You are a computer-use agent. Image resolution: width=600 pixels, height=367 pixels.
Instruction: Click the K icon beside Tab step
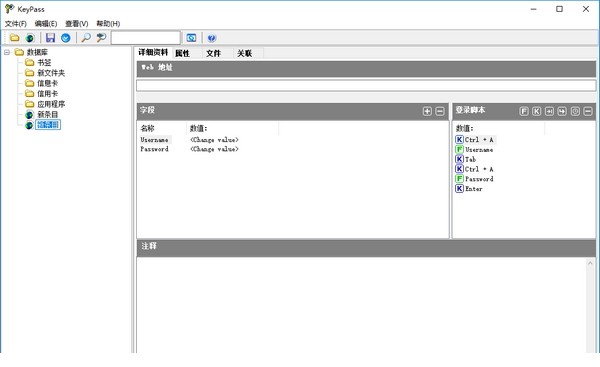459,159
